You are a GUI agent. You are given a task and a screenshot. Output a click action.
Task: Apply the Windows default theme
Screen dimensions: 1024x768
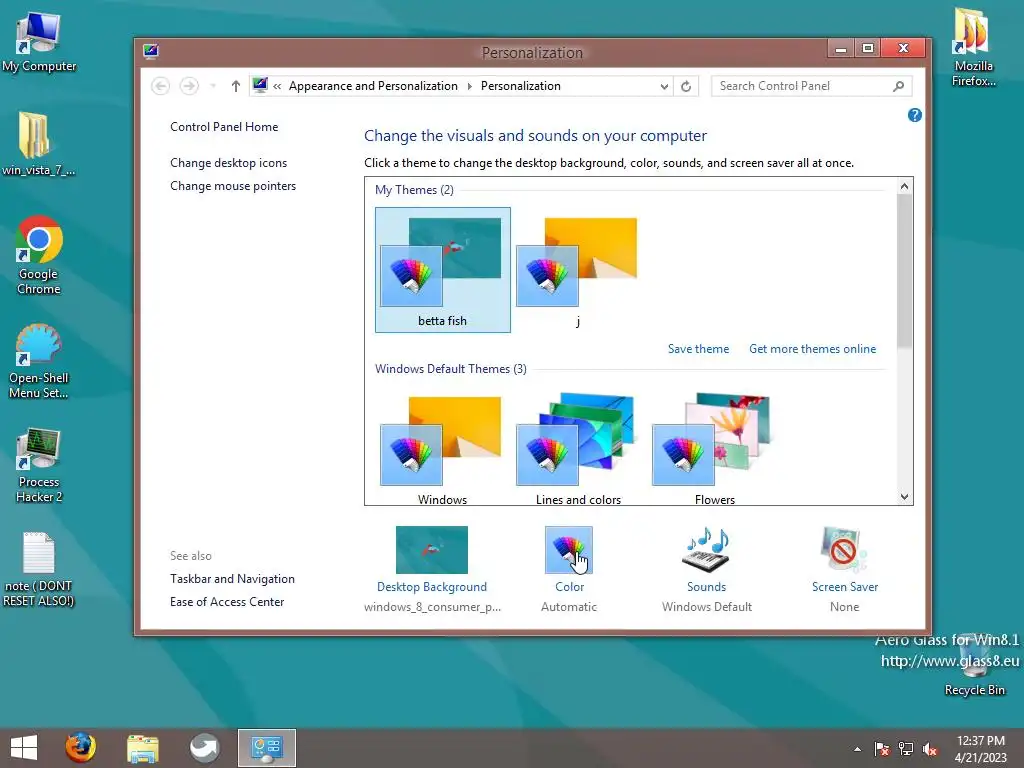tap(442, 449)
